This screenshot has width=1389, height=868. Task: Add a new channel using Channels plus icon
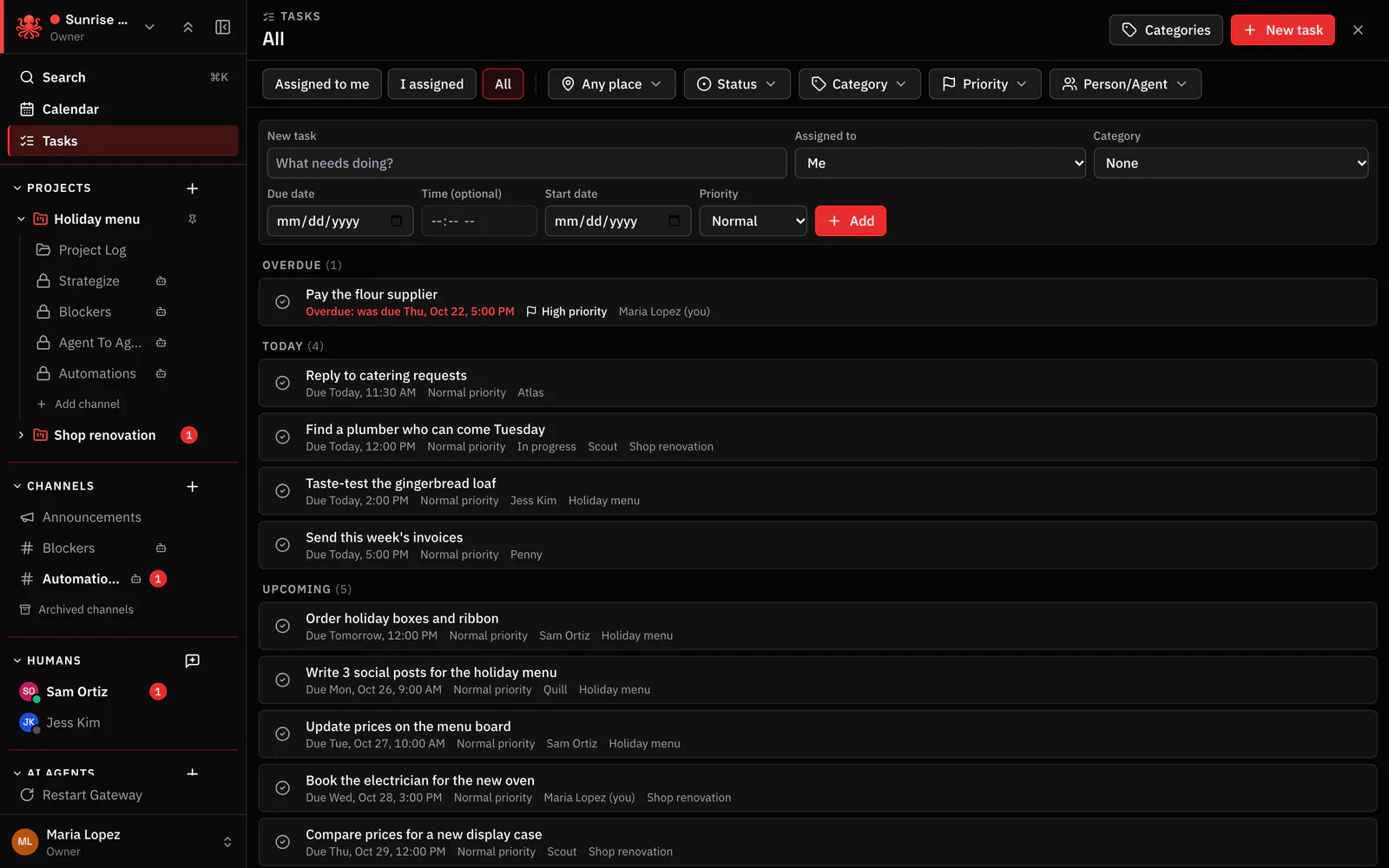point(193,486)
